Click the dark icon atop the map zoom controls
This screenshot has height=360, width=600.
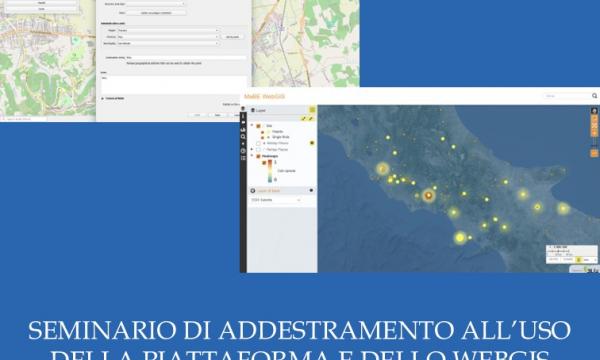[x=594, y=111]
